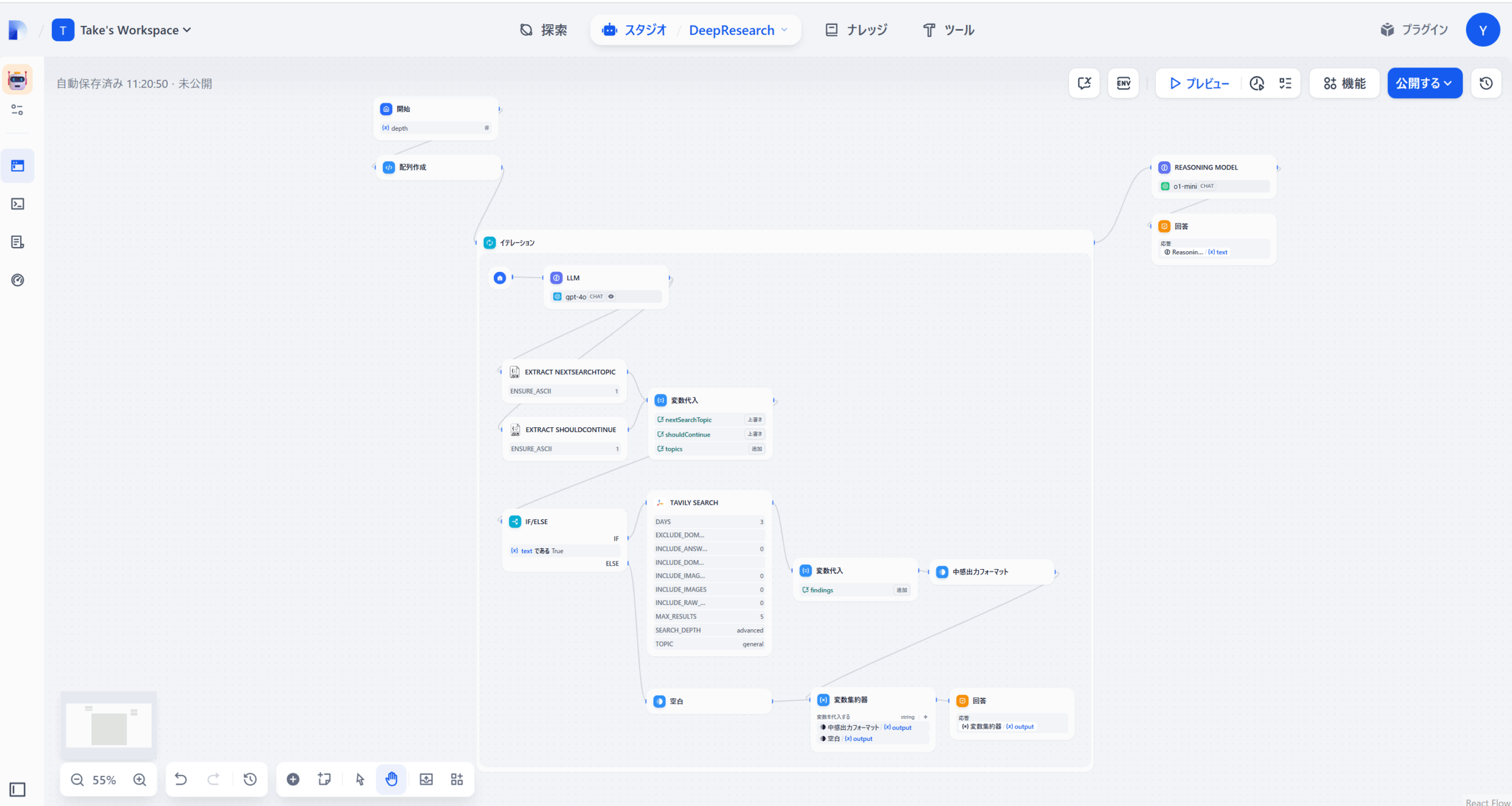Click the undo arrow icon

[181, 779]
